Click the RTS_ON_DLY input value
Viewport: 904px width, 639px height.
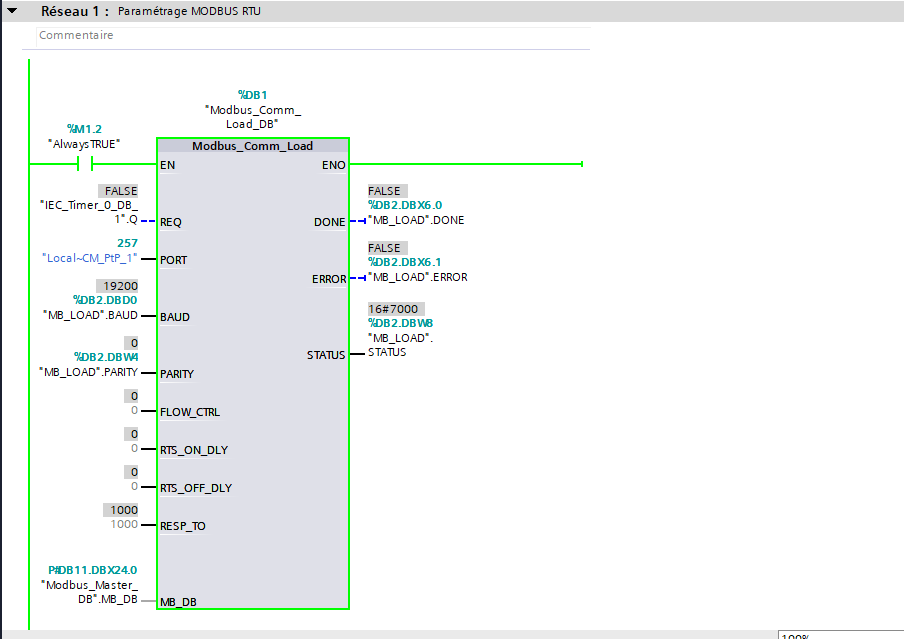(x=134, y=449)
